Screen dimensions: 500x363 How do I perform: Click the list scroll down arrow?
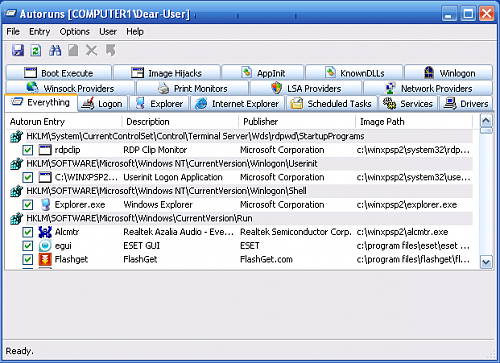click(x=486, y=262)
